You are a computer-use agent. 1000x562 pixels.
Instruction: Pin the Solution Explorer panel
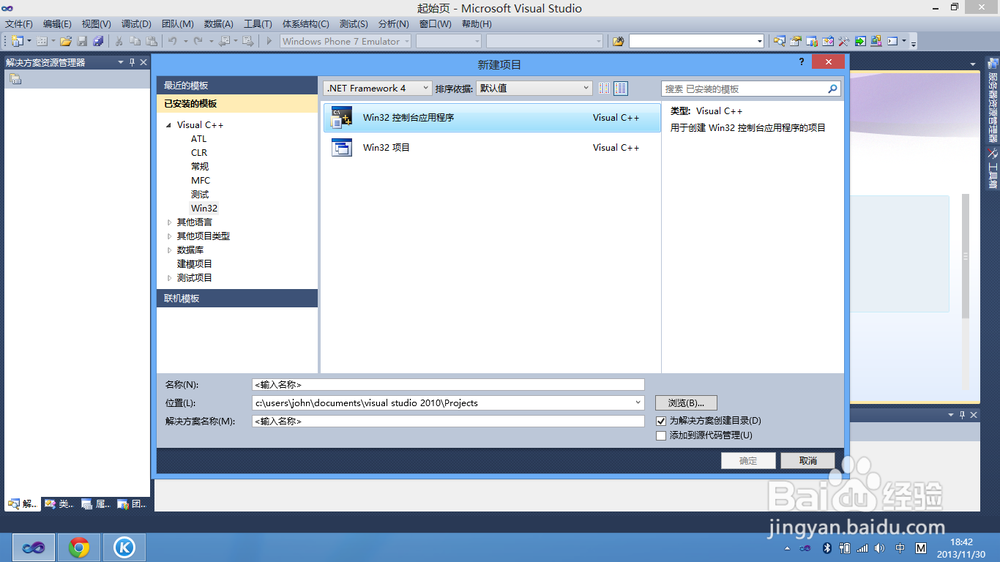click(x=132, y=62)
